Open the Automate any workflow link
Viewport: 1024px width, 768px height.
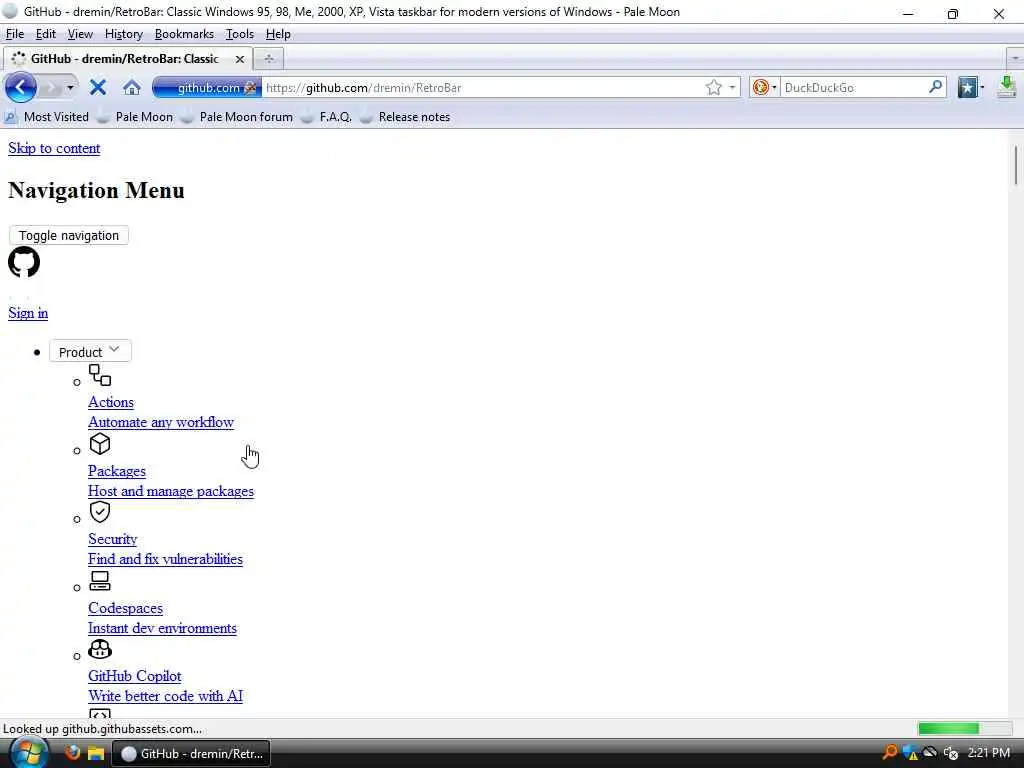(161, 422)
